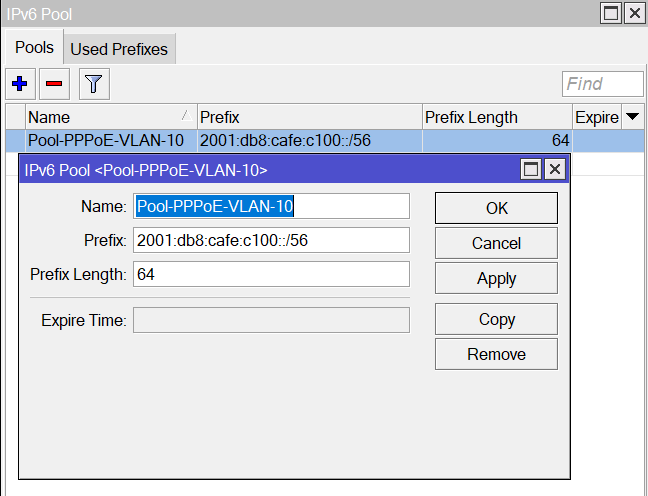
Task: Select the Pools tab
Action: click(34, 48)
